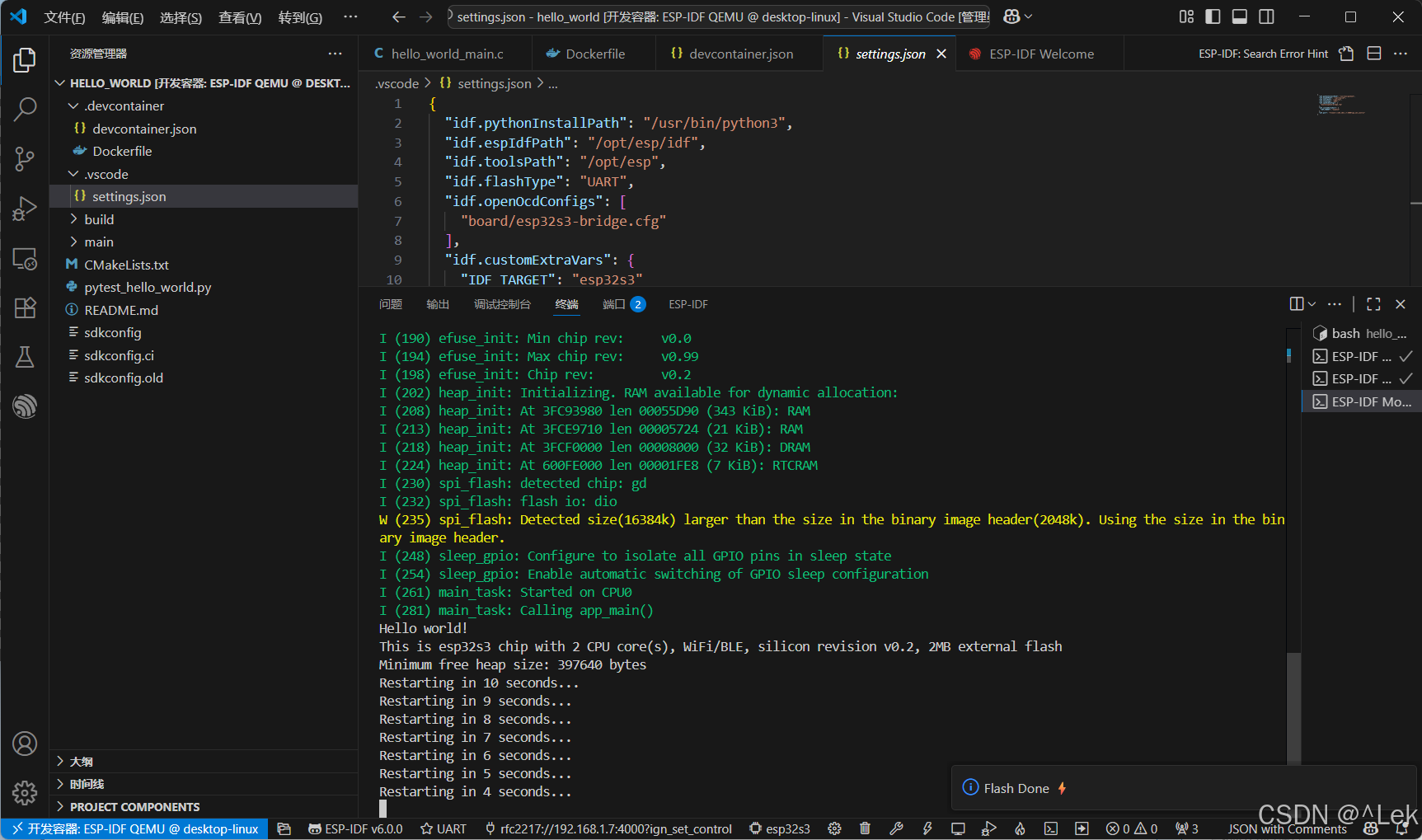Open CMakeLists.txt in the explorer
1422x840 pixels.
pos(126,265)
